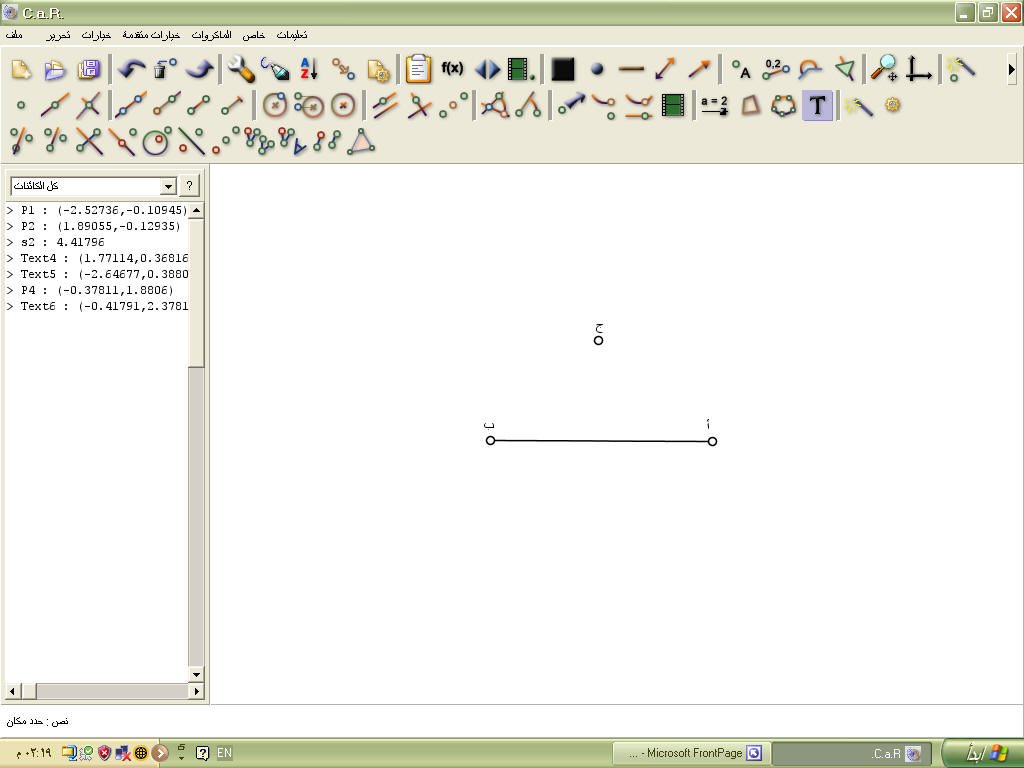Click the A-Z rename sort icon
Image resolution: width=1024 pixels, height=768 pixels.
[x=309, y=69]
